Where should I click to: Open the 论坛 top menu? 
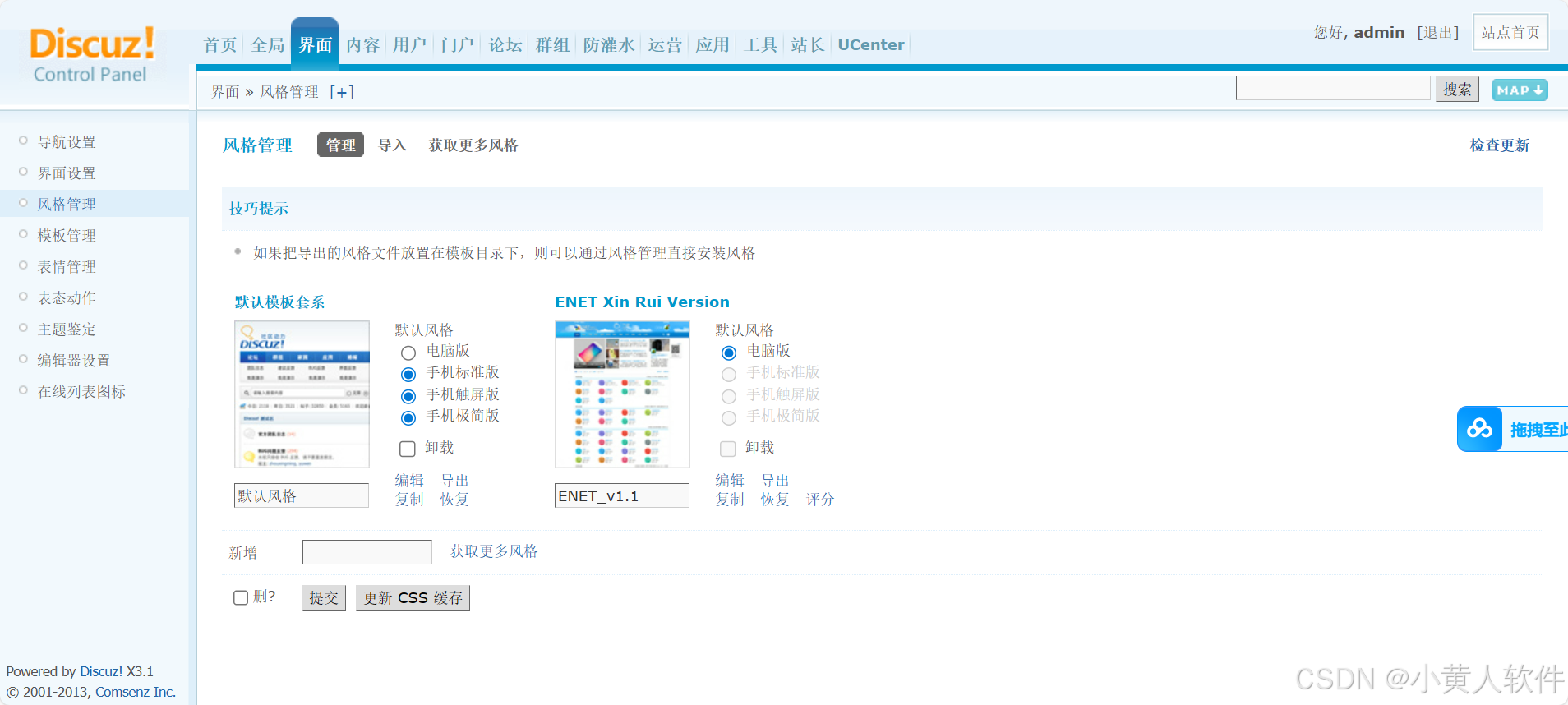click(x=505, y=44)
